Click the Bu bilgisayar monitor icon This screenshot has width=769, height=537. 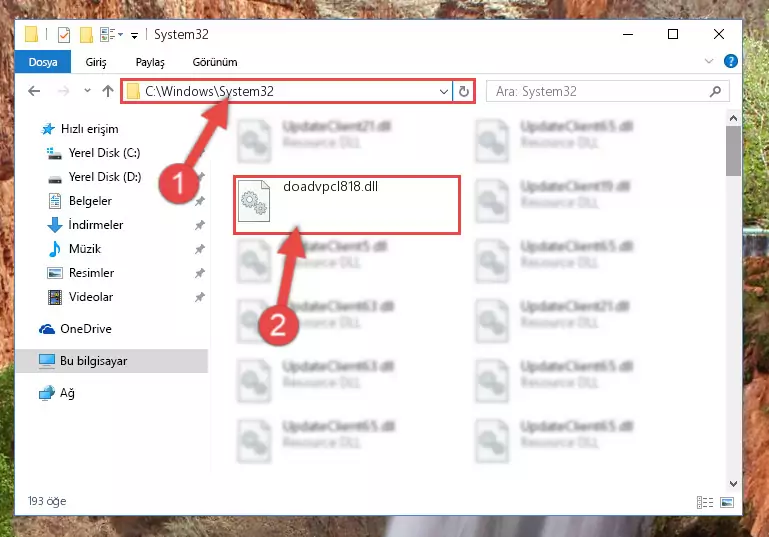[47, 361]
